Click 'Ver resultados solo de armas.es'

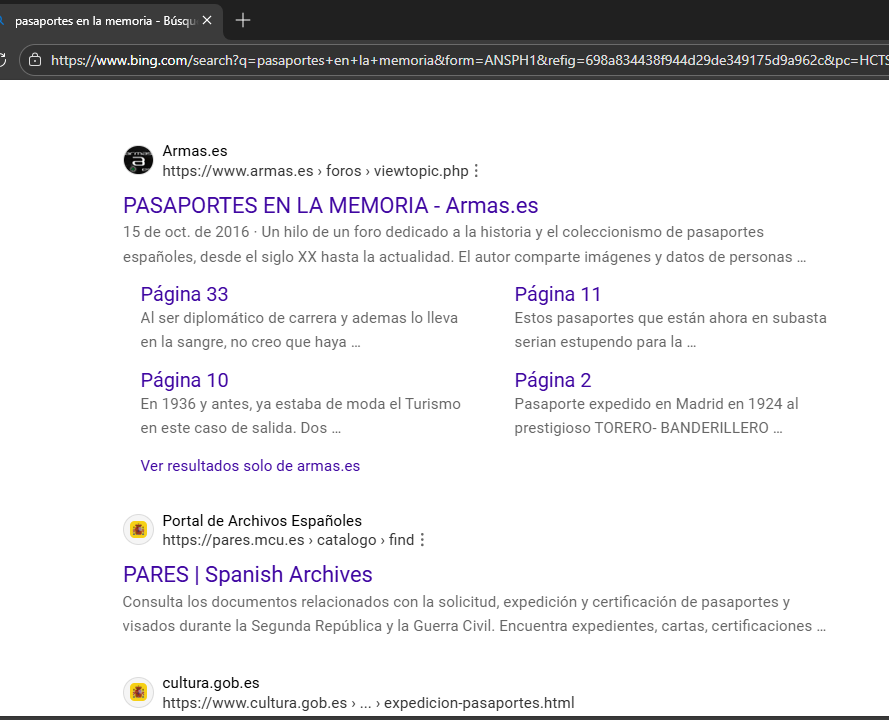tap(250, 466)
